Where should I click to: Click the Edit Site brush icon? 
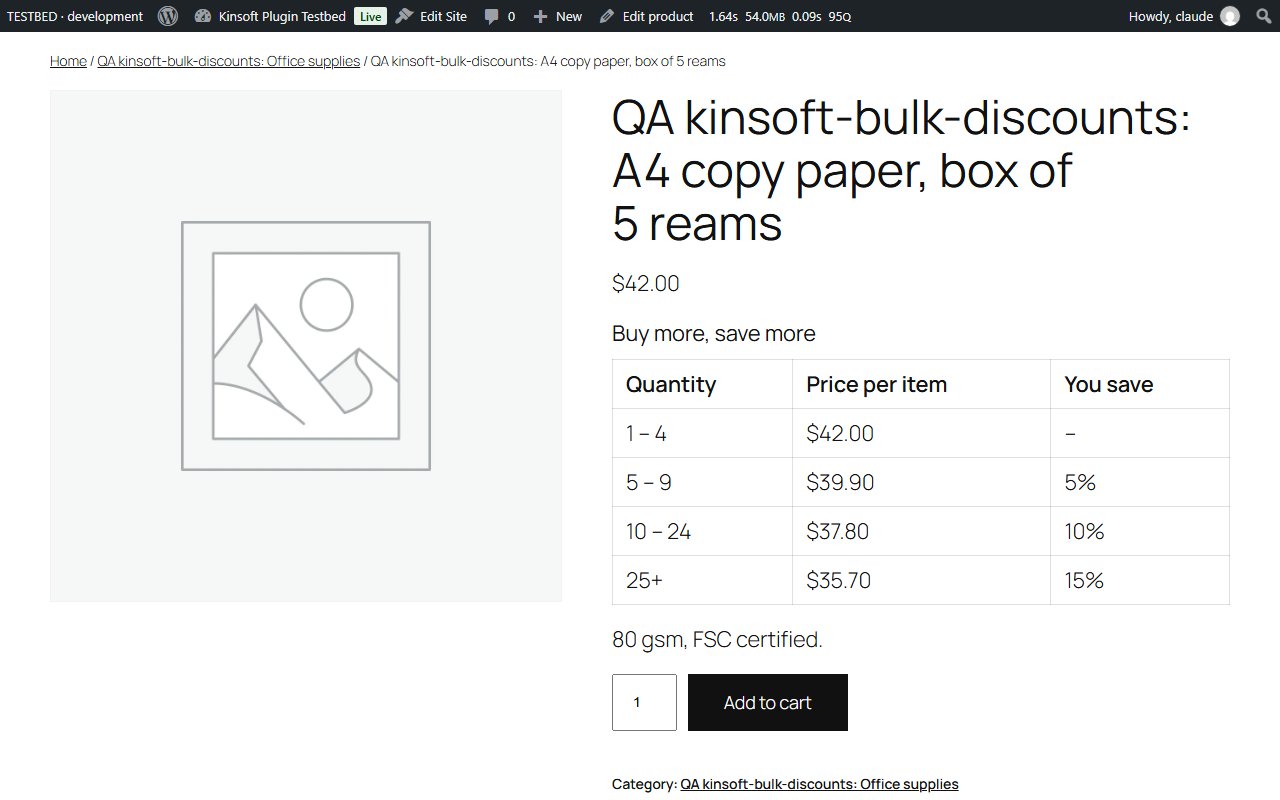click(403, 16)
